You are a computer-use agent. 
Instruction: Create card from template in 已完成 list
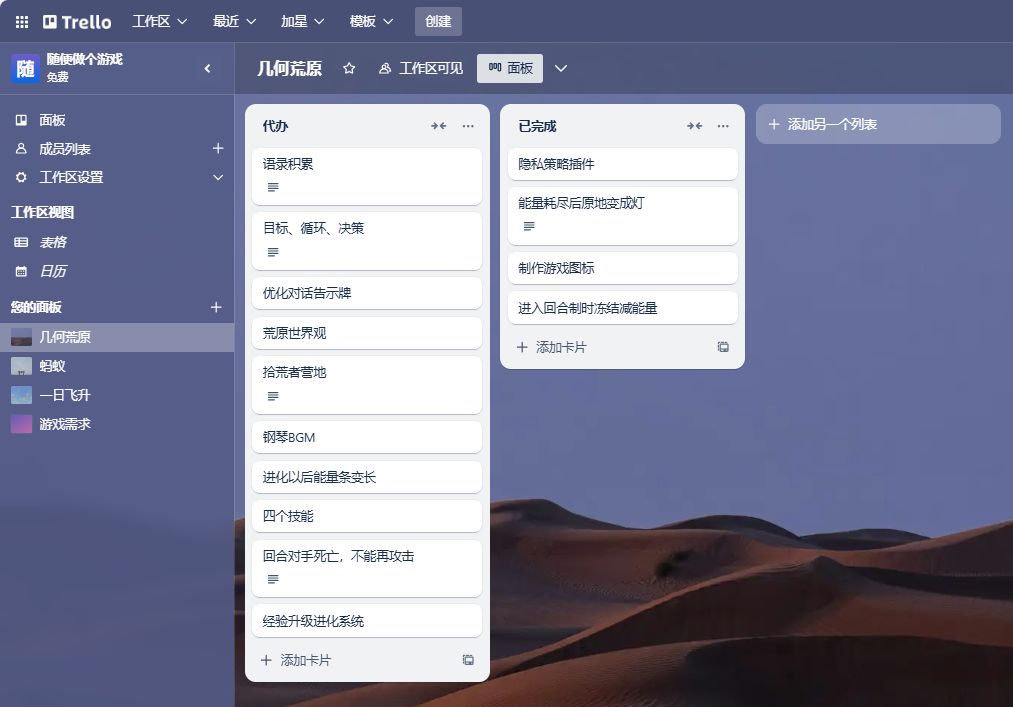click(723, 347)
